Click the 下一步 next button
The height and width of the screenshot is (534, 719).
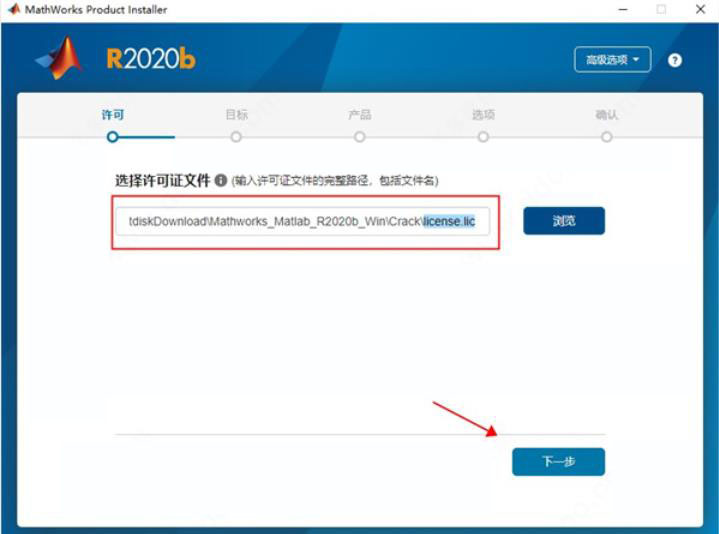tap(559, 462)
